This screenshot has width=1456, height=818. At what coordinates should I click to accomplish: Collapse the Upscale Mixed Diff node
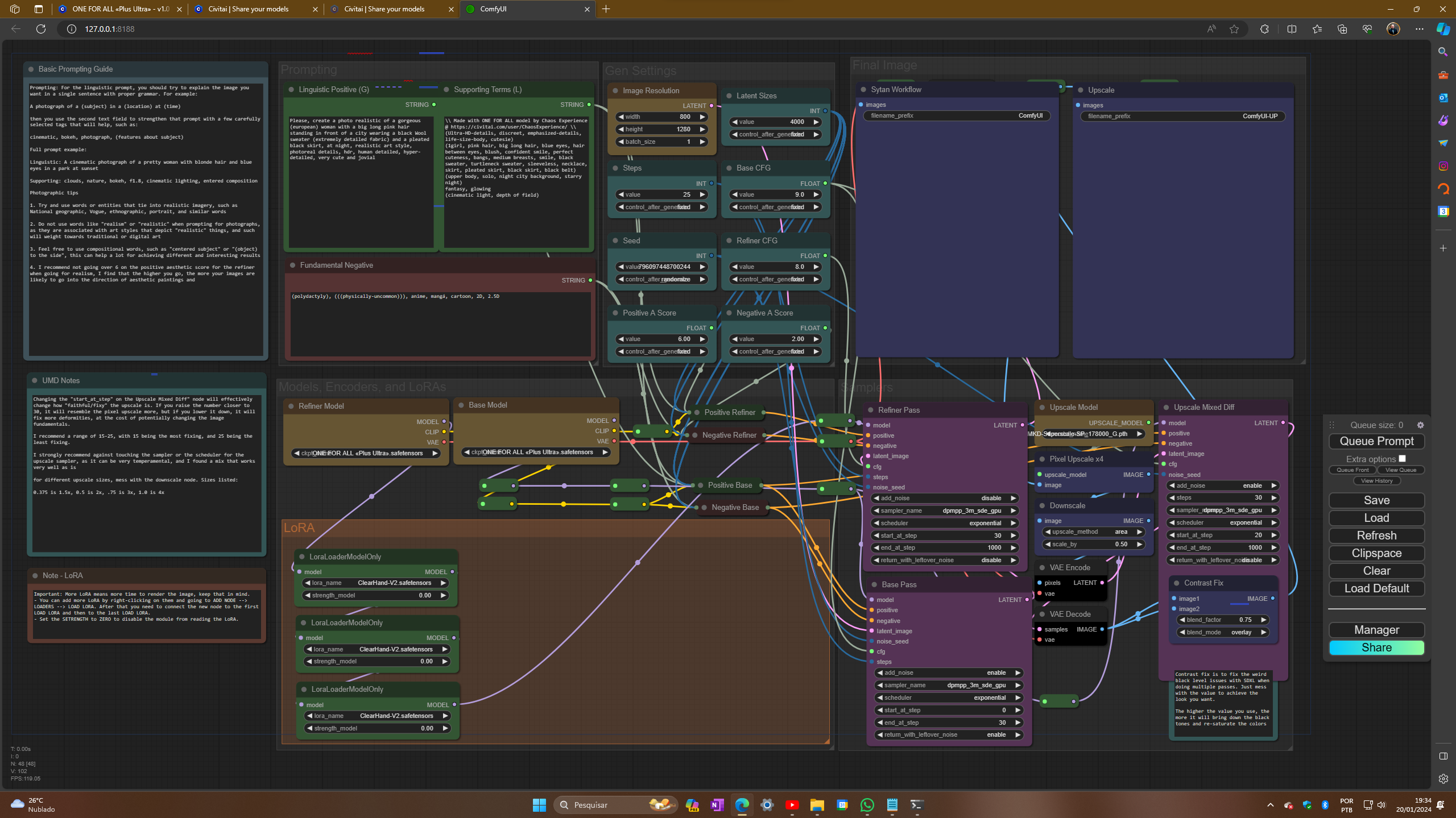pos(1166,408)
